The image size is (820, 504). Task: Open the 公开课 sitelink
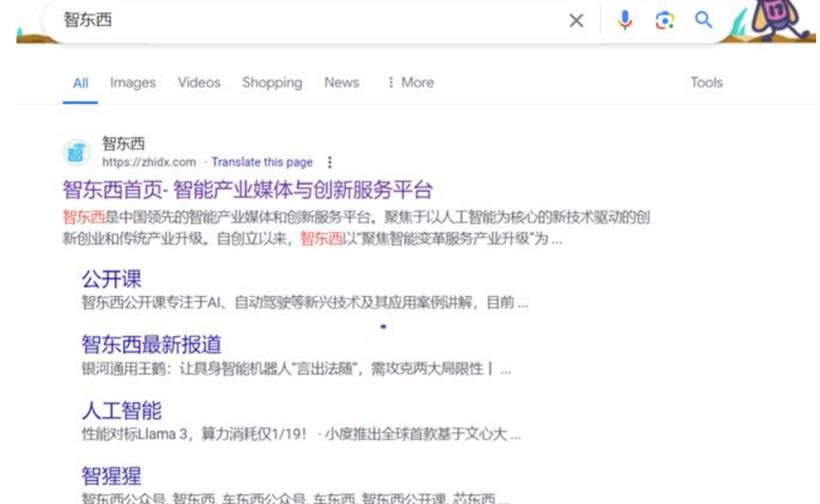pyautogui.click(x=111, y=279)
